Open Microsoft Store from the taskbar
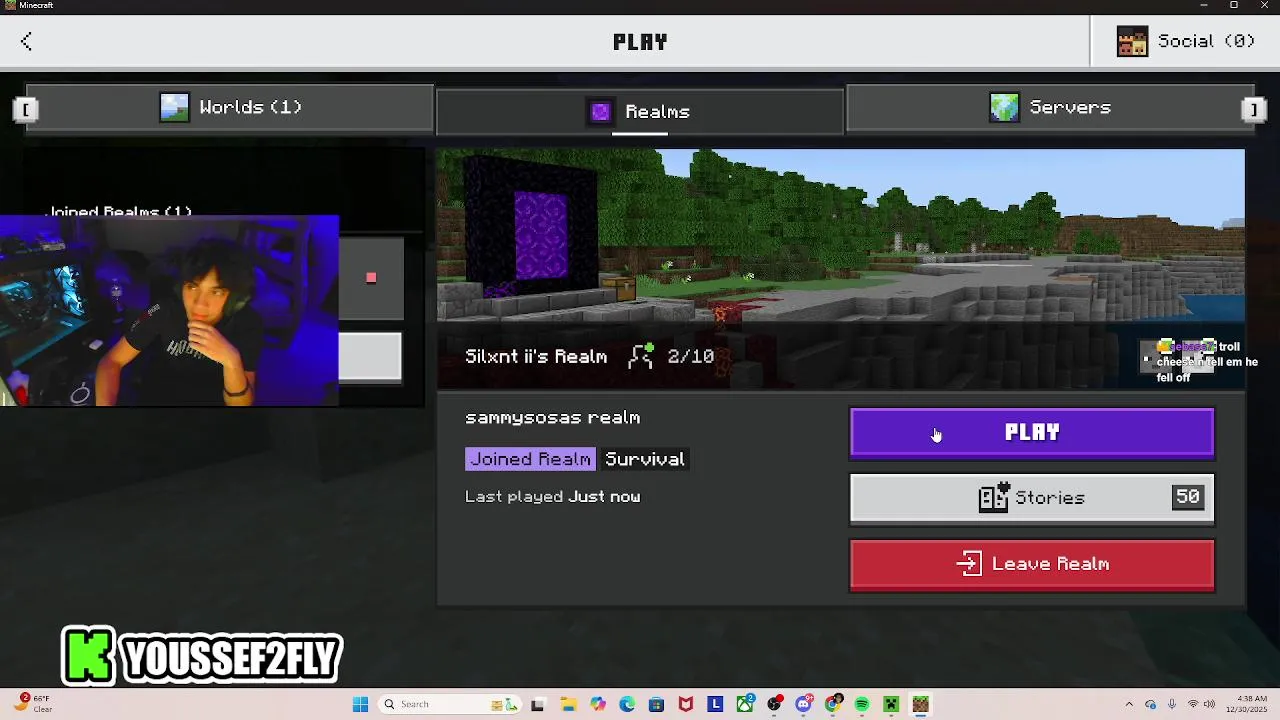1280x720 pixels. [x=656, y=704]
